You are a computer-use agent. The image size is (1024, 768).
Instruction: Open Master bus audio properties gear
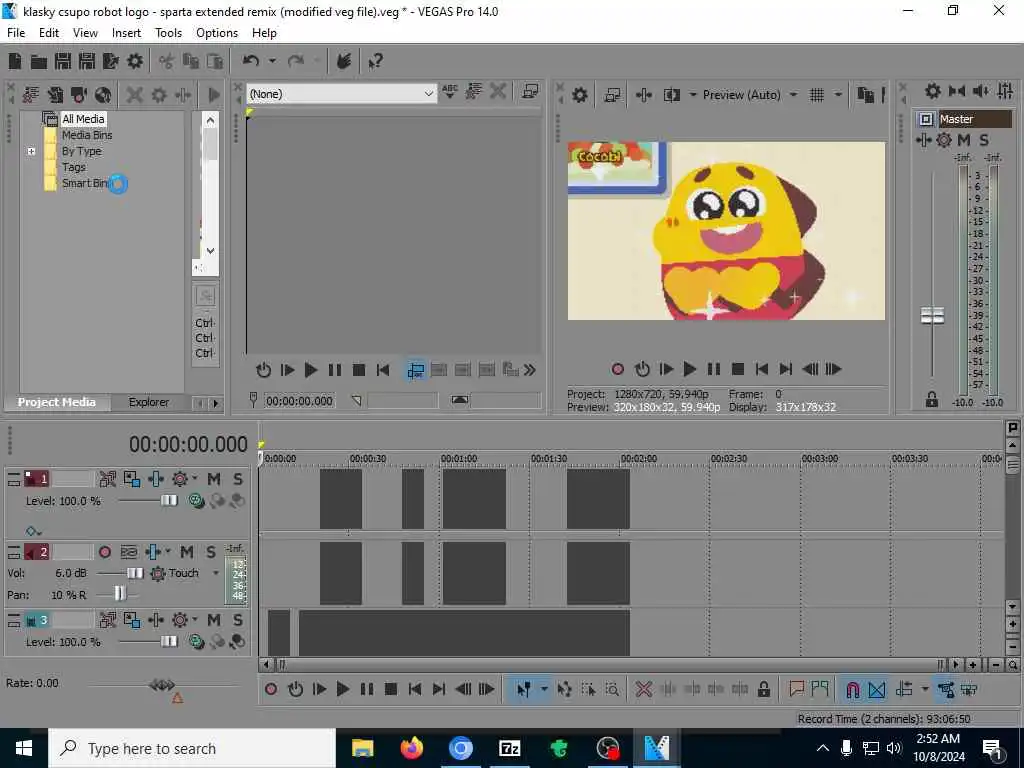(933, 91)
